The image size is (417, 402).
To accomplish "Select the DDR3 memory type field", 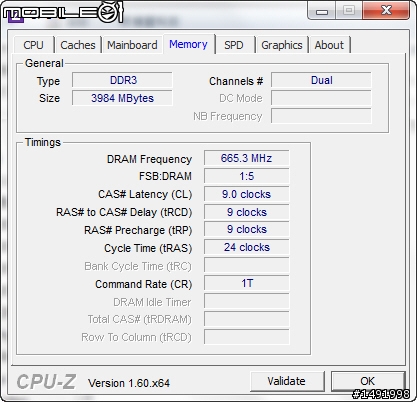I will pos(122,80).
